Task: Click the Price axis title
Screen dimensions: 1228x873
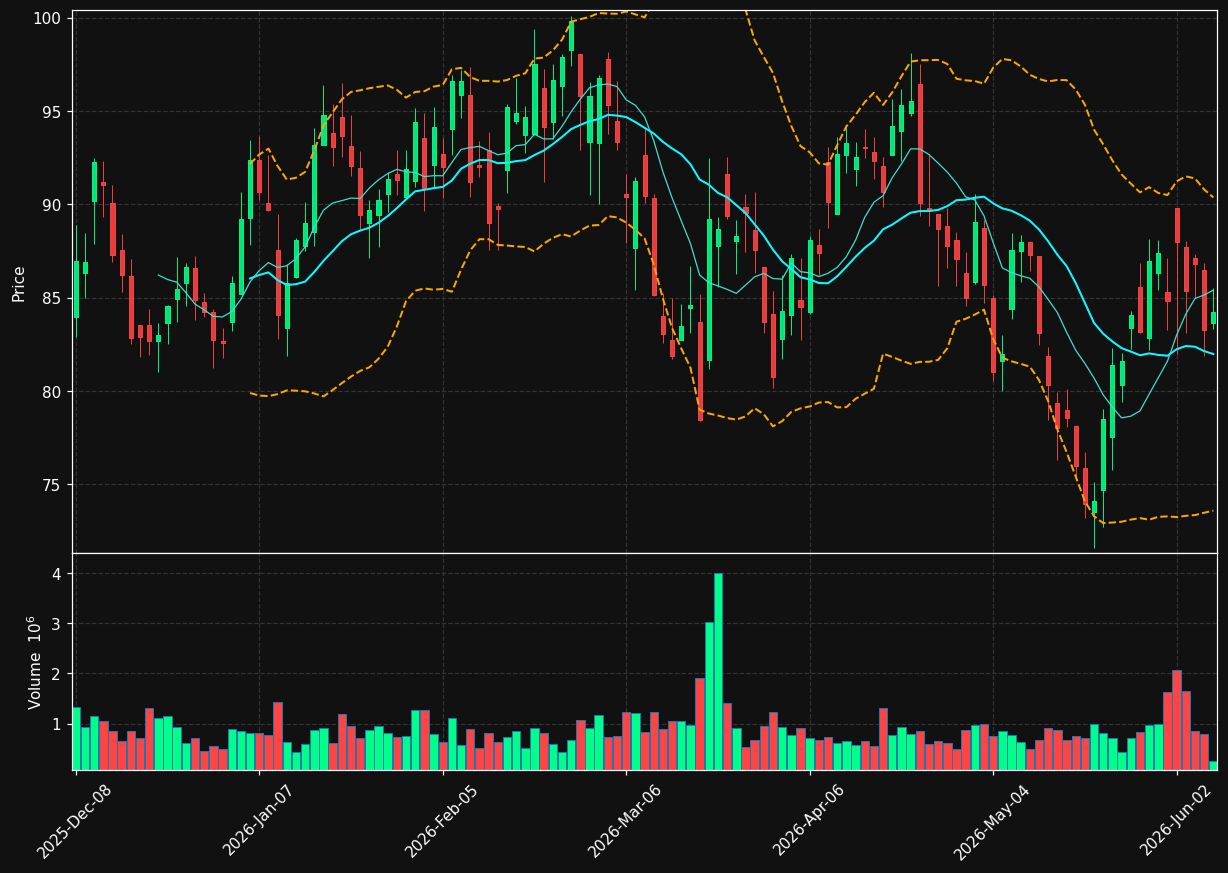Action: (19, 283)
